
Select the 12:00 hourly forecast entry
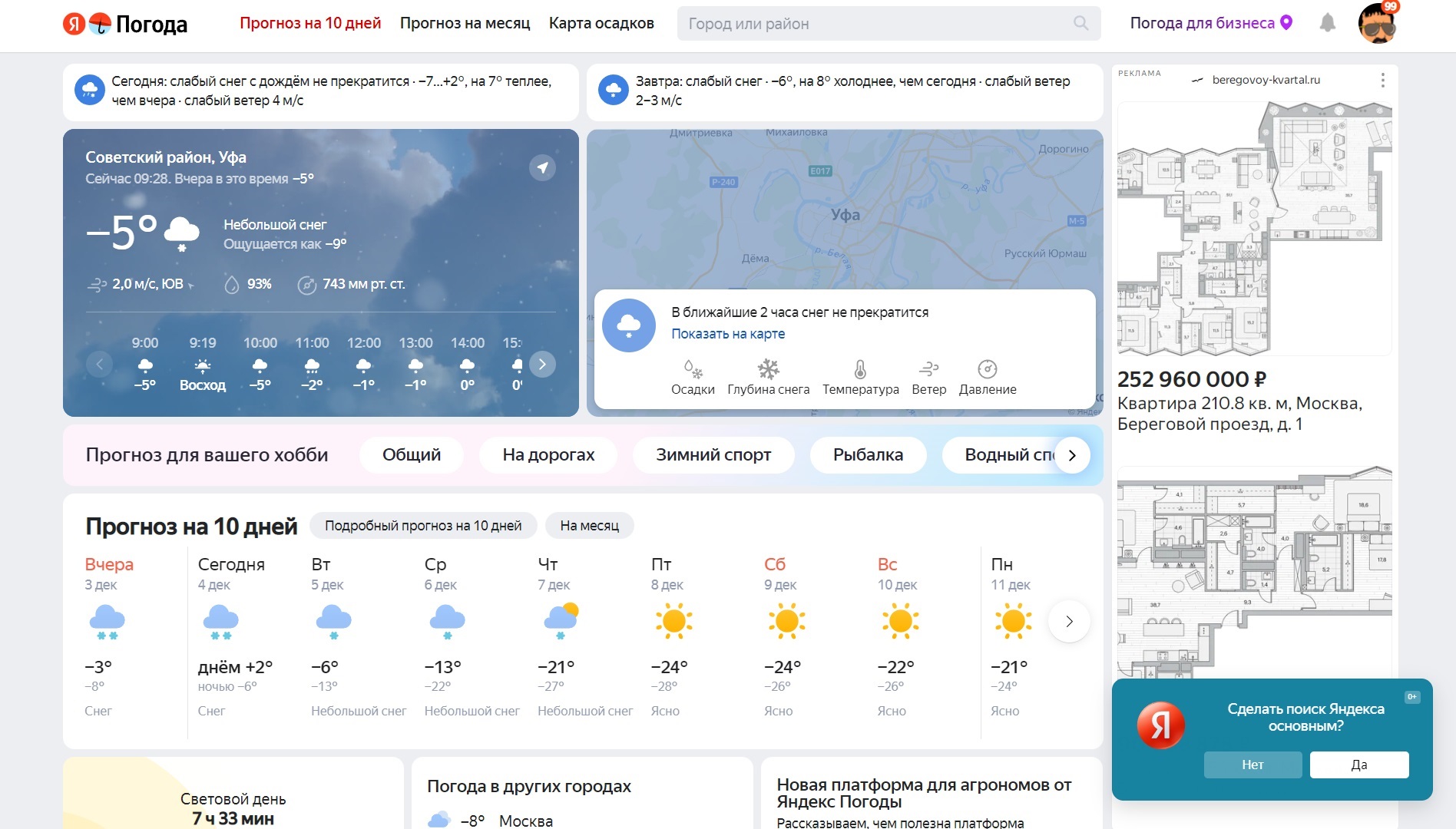363,364
